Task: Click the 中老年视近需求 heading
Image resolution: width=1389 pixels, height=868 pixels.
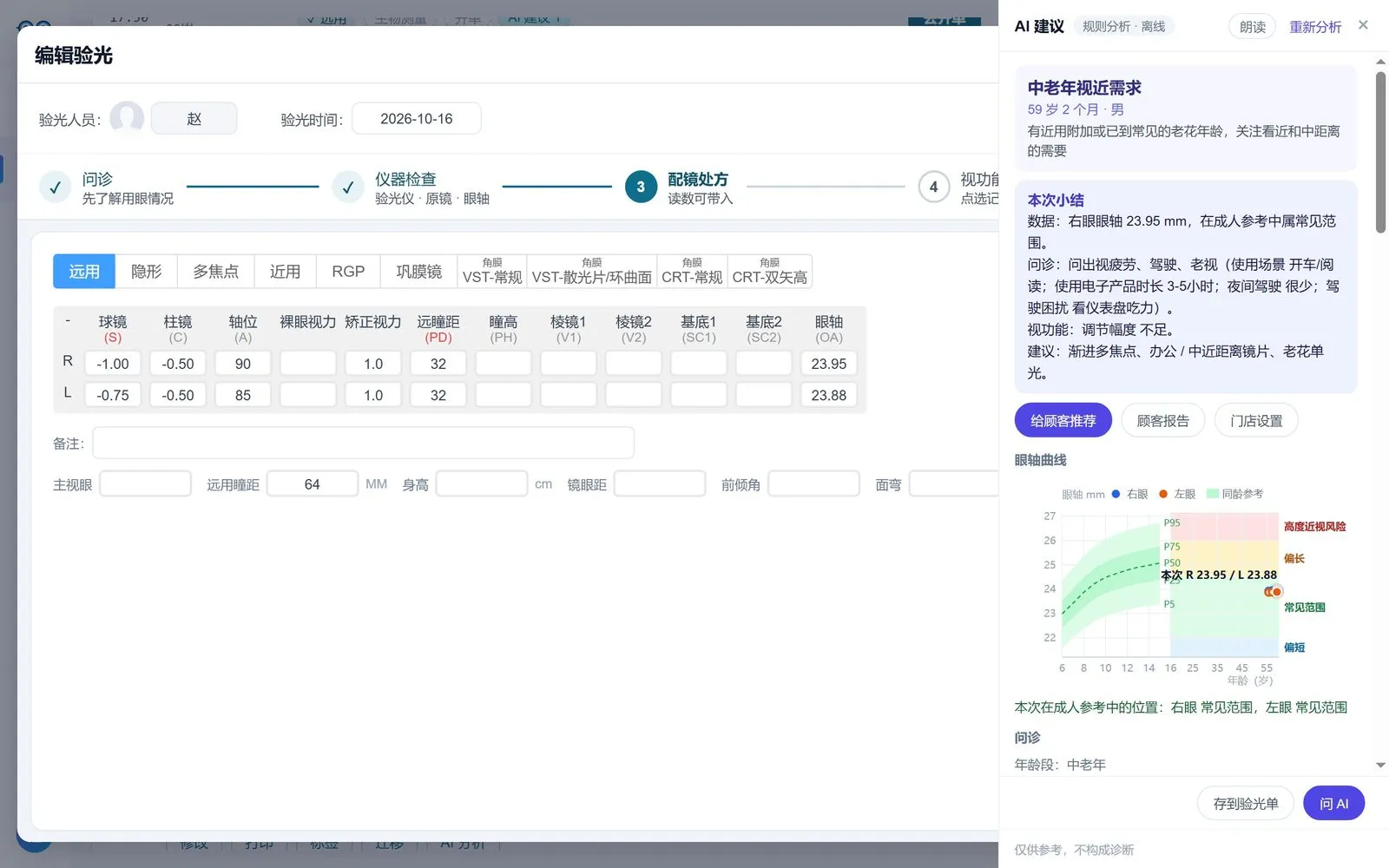Action: coord(1084,88)
